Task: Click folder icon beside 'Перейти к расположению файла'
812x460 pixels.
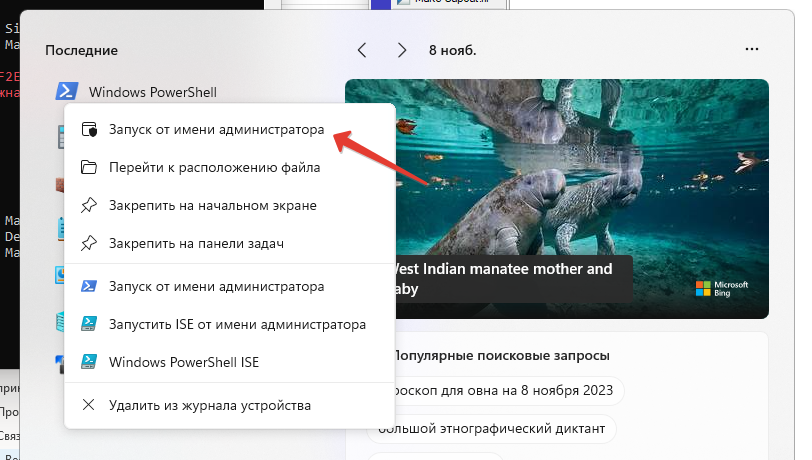Action: [89, 167]
